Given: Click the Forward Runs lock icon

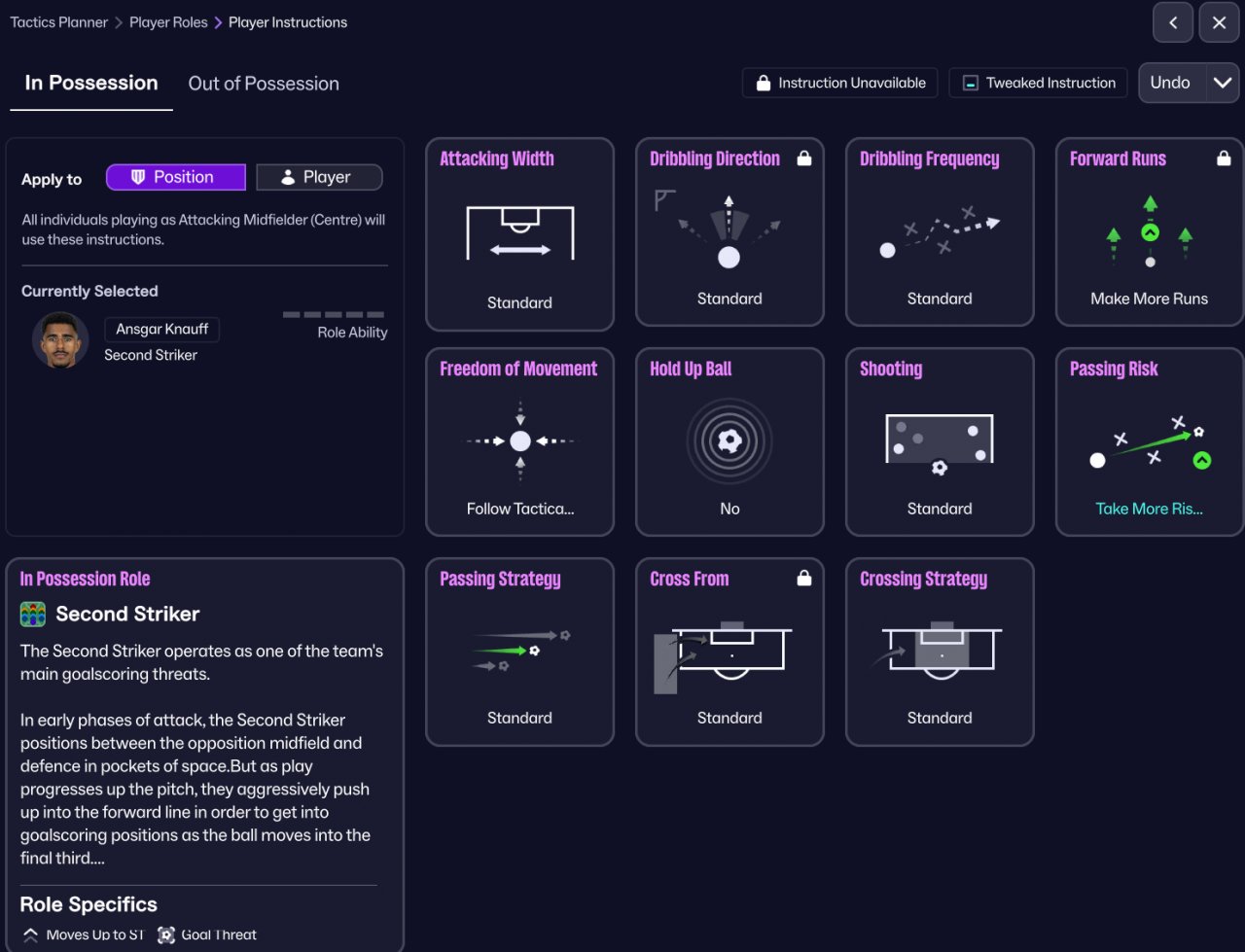Looking at the screenshot, I should [1224, 159].
